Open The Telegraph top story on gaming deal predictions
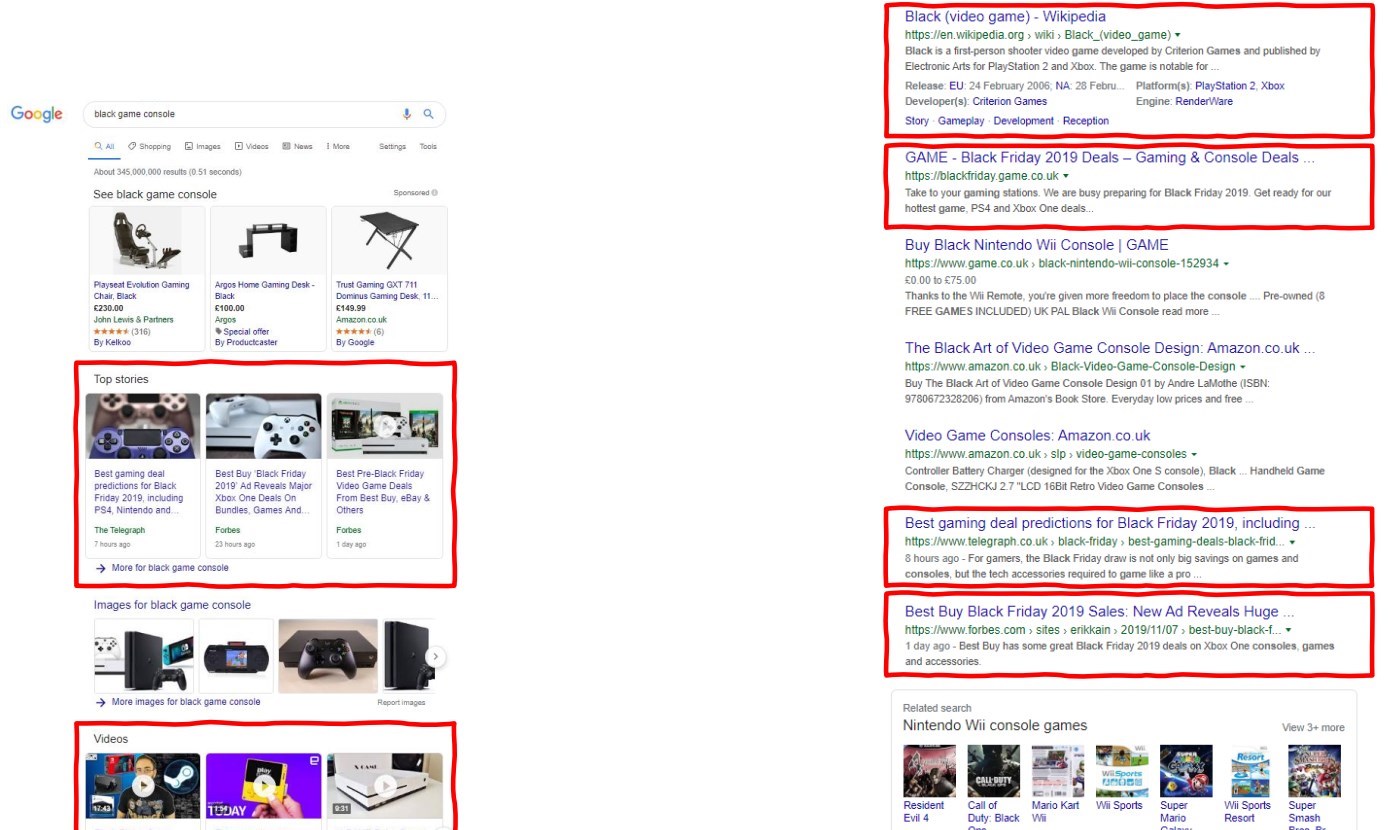This screenshot has height=830, width=1391. 139,492
